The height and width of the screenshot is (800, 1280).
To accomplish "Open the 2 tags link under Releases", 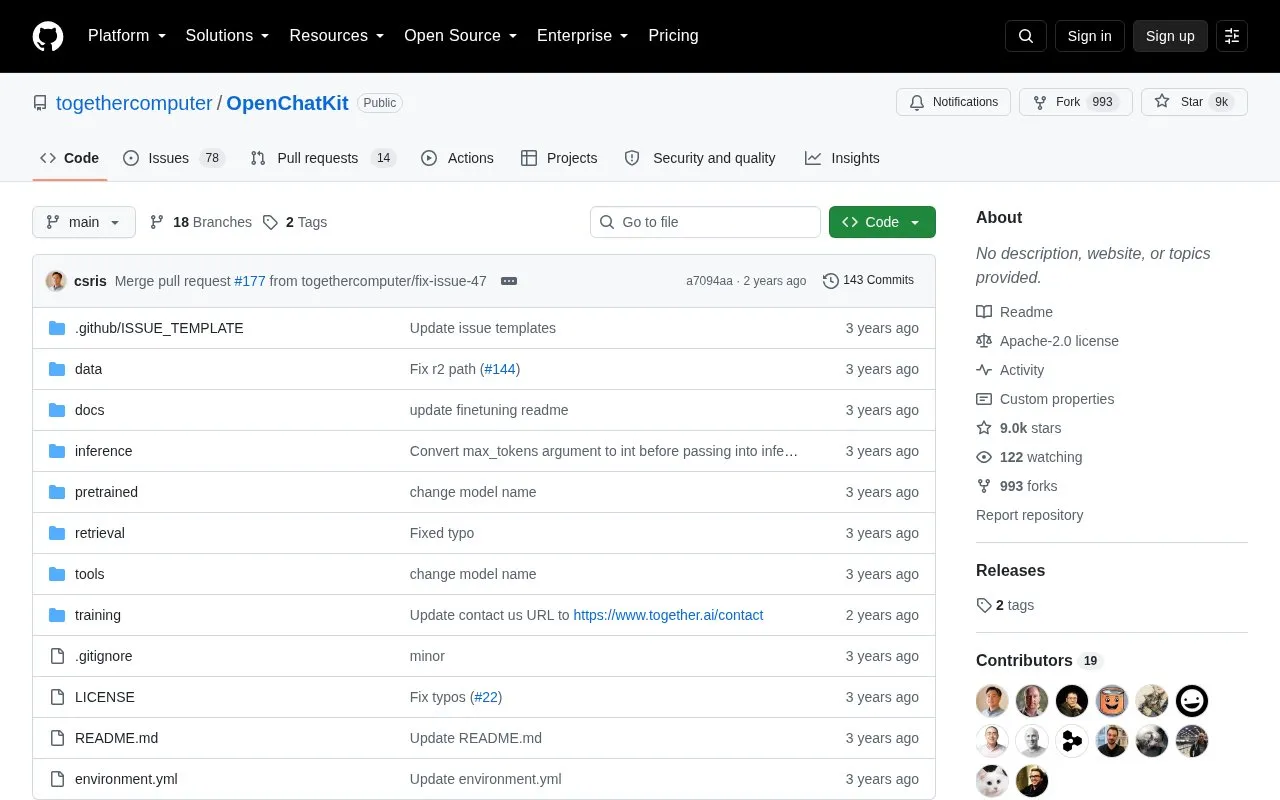I will click(1006, 605).
